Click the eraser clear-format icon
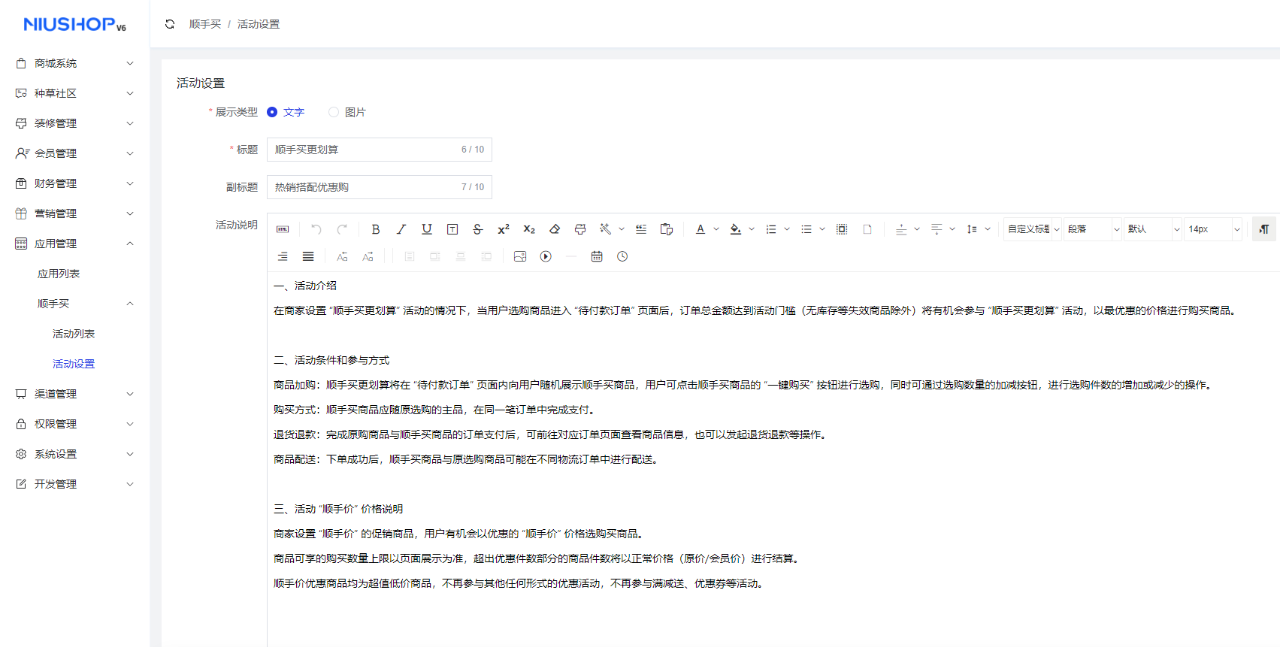The height and width of the screenshot is (647, 1280). [x=555, y=229]
